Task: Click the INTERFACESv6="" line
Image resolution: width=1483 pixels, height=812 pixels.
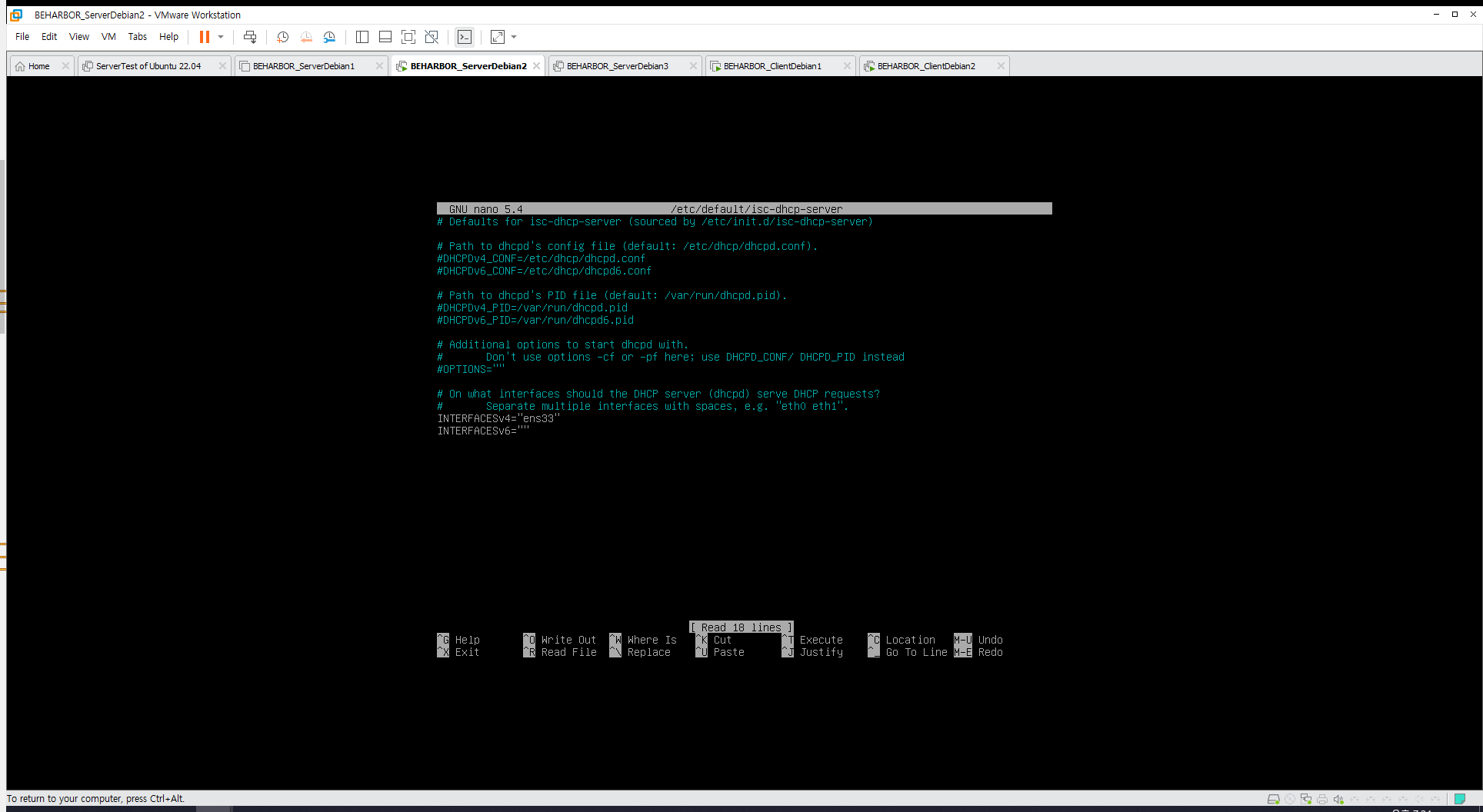Action: (483, 431)
